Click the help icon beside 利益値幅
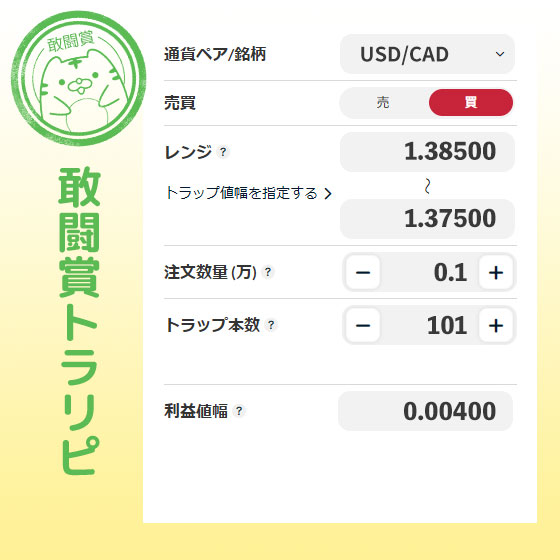Viewport: 560px width, 560px height. click(239, 411)
